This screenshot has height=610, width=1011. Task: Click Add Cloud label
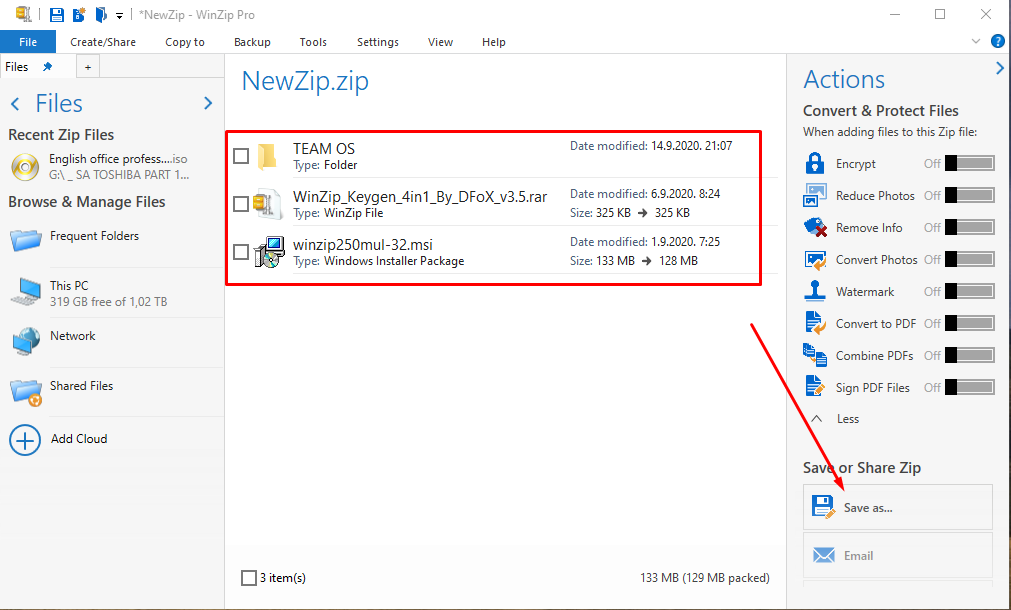click(x=79, y=438)
